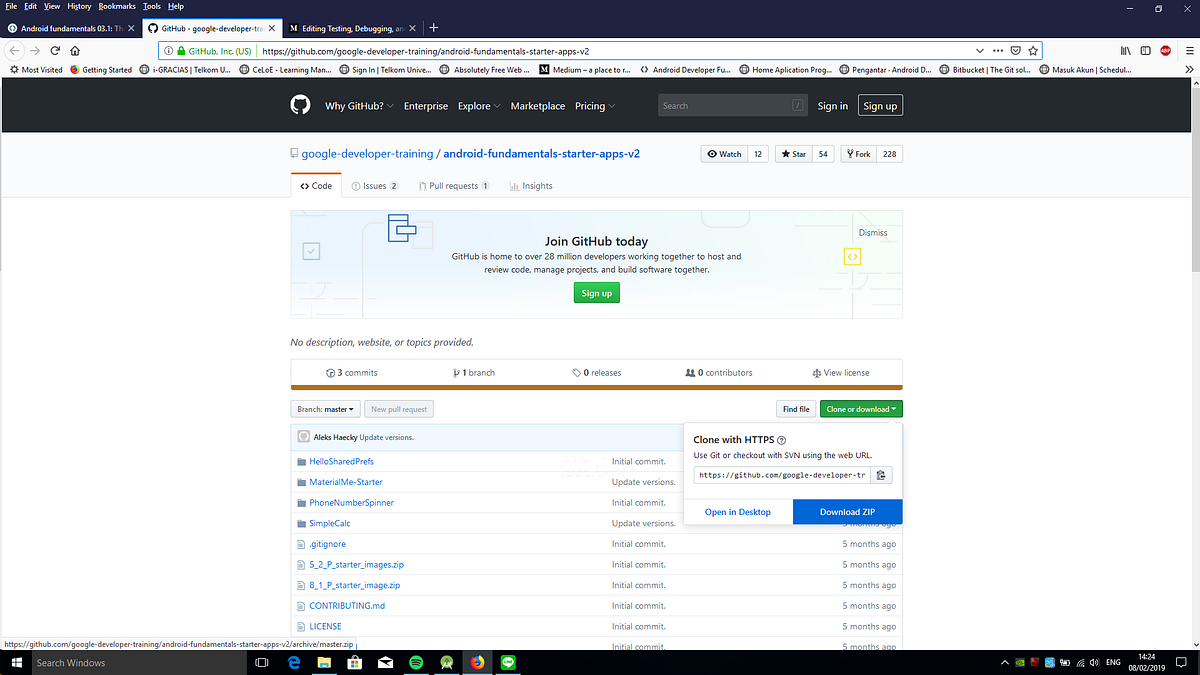Open GitHub homepage via the Octocat logo
Viewport: 1200px width, 675px height.
tap(299, 105)
